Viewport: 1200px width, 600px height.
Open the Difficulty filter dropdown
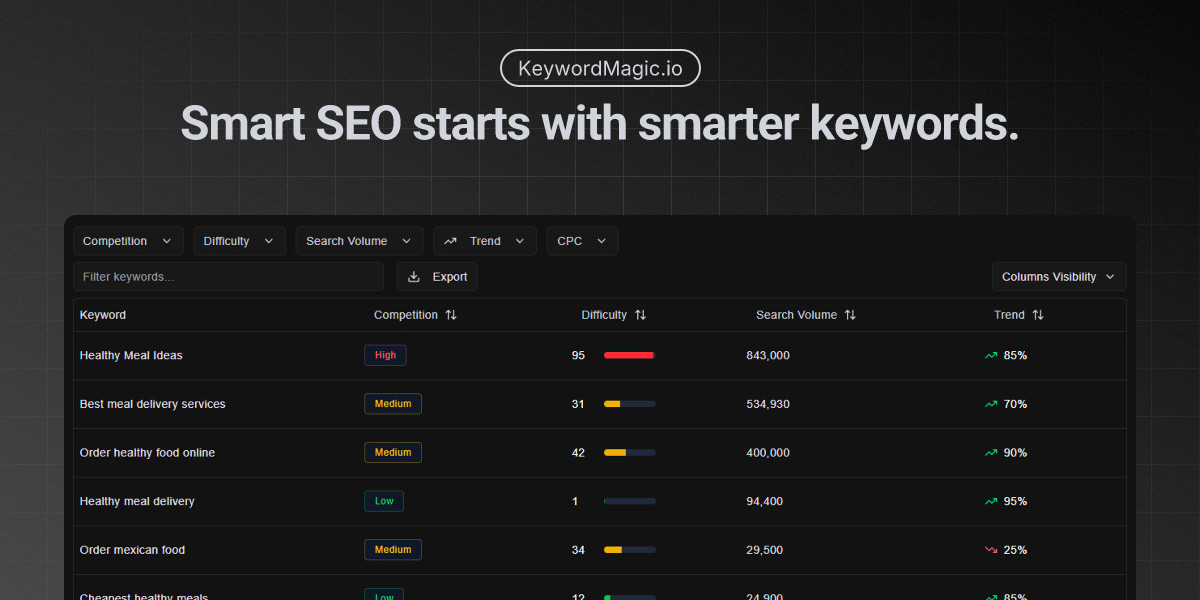(x=239, y=241)
